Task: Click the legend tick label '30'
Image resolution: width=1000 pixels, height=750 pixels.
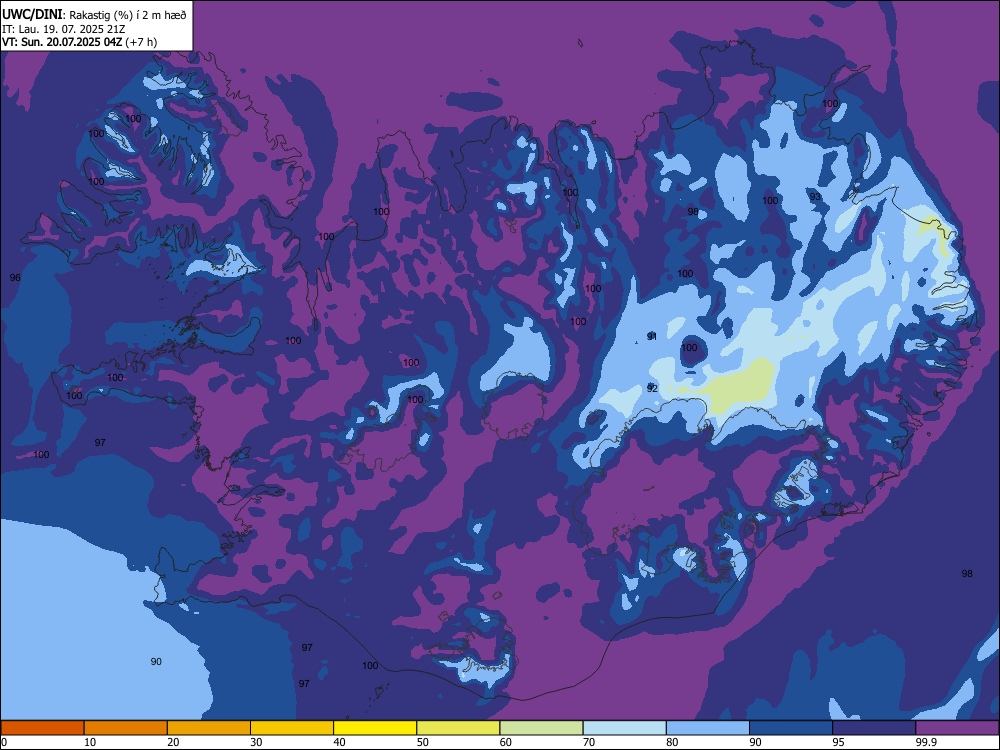Action: pos(256,742)
